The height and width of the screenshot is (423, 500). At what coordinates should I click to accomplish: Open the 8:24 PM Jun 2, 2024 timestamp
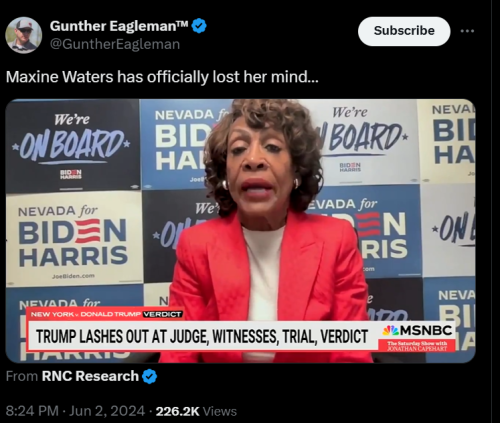75,411
